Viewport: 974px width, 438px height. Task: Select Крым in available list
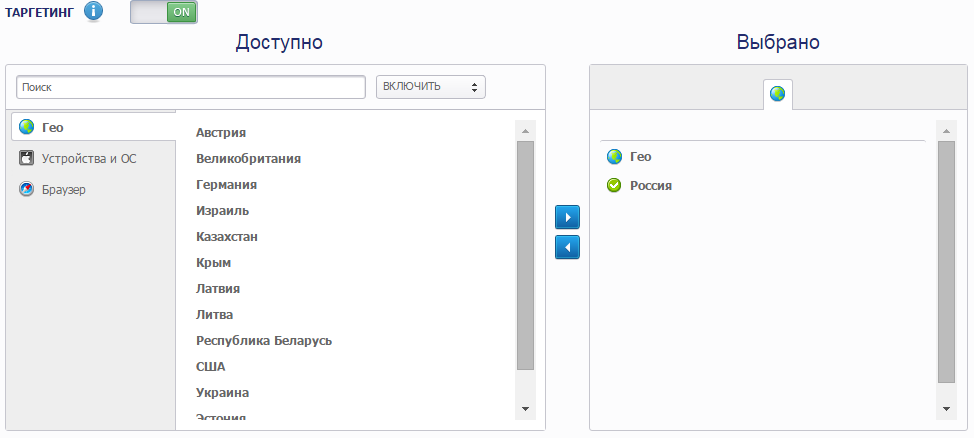pos(214,263)
